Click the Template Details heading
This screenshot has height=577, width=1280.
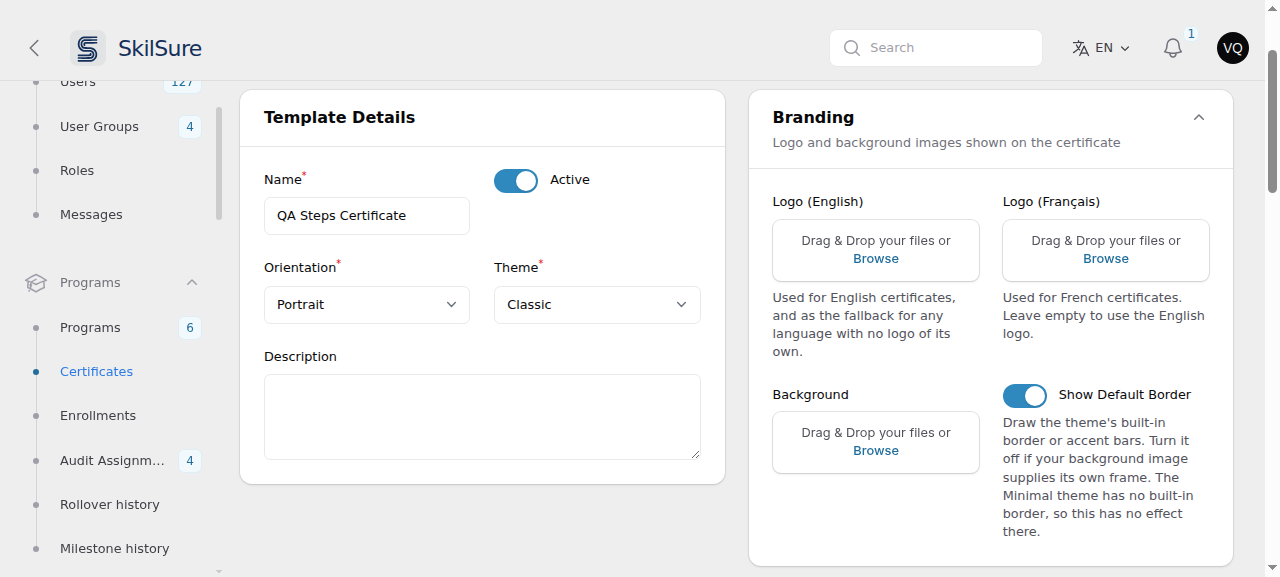(x=339, y=118)
